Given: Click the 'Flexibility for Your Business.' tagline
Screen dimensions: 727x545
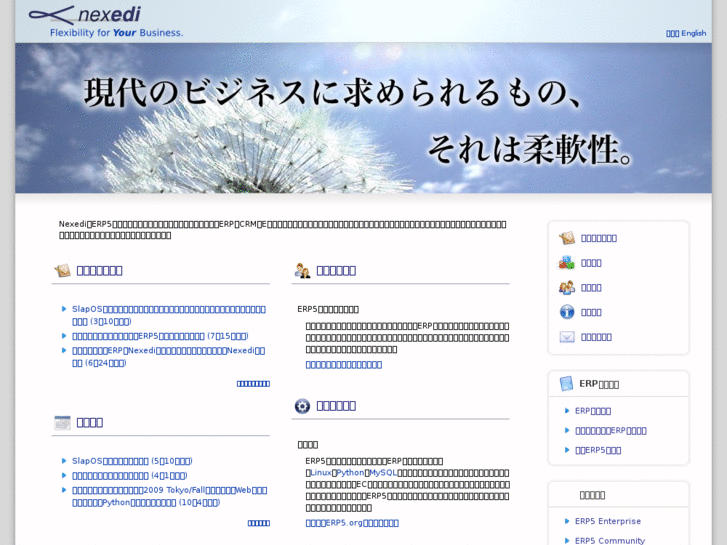Looking at the screenshot, I should click(117, 33).
